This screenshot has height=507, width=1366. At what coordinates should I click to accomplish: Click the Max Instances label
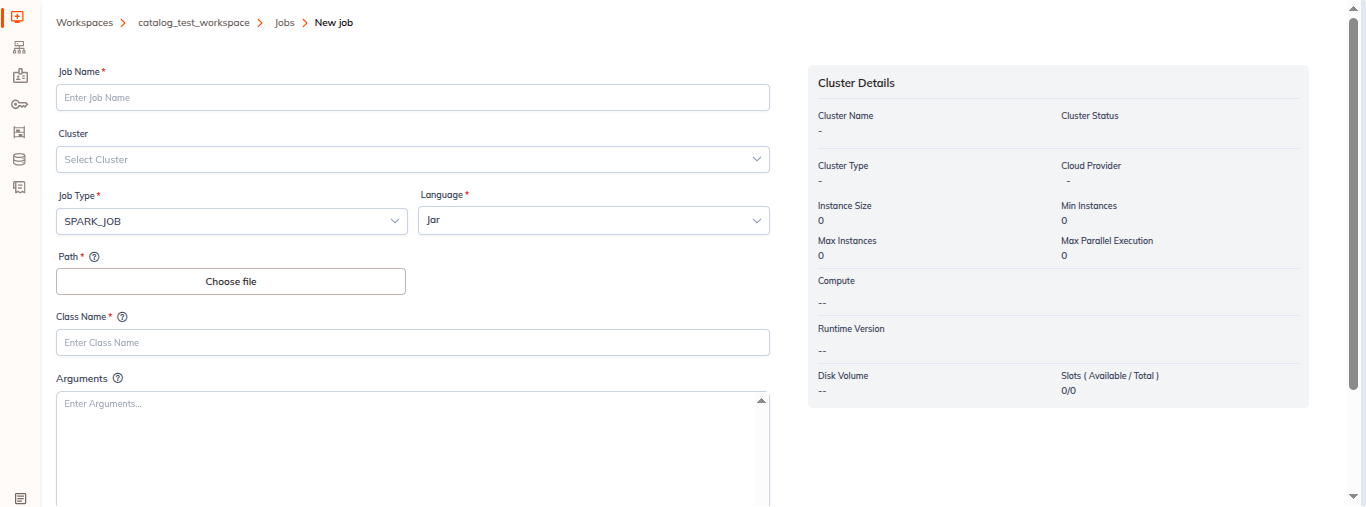click(847, 241)
